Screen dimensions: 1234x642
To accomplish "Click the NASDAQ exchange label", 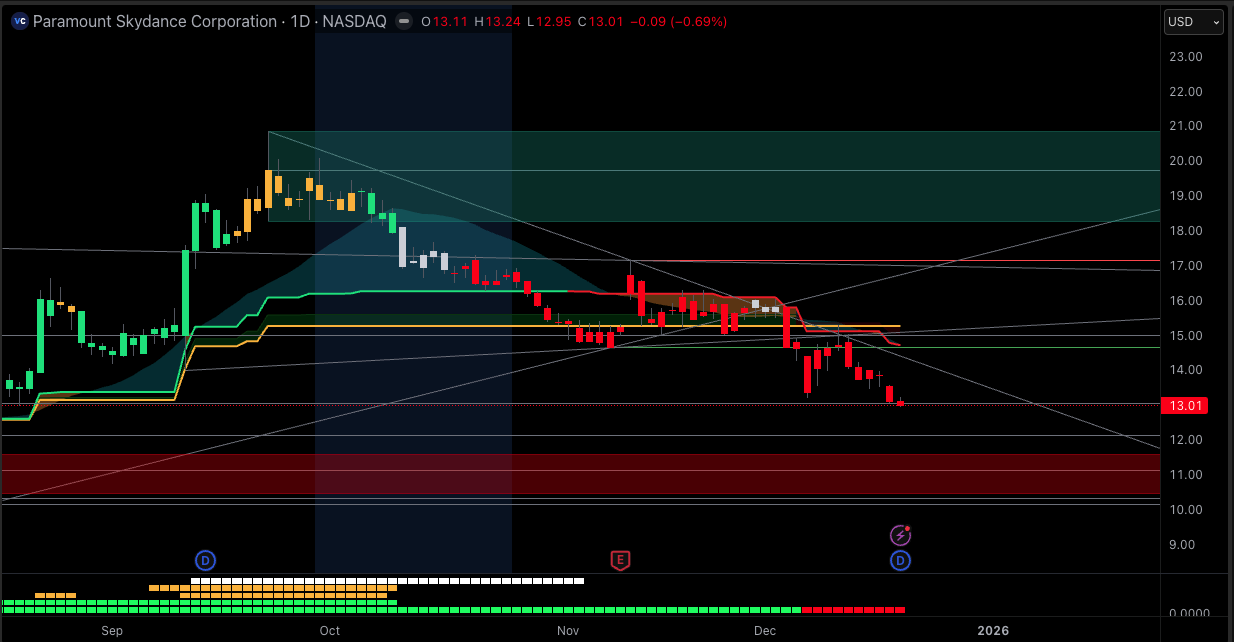I will 354,21.
